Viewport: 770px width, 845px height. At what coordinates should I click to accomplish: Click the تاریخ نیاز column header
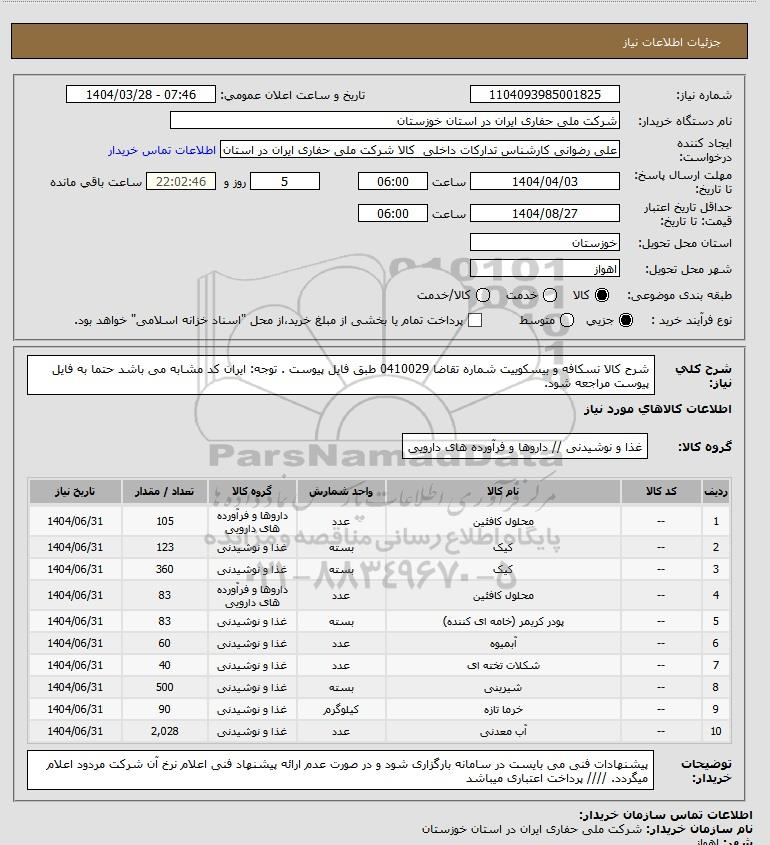(75, 491)
